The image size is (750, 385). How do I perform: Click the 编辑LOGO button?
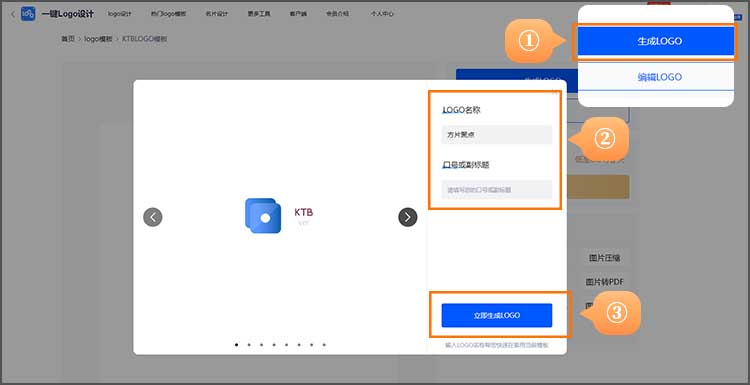point(656,77)
